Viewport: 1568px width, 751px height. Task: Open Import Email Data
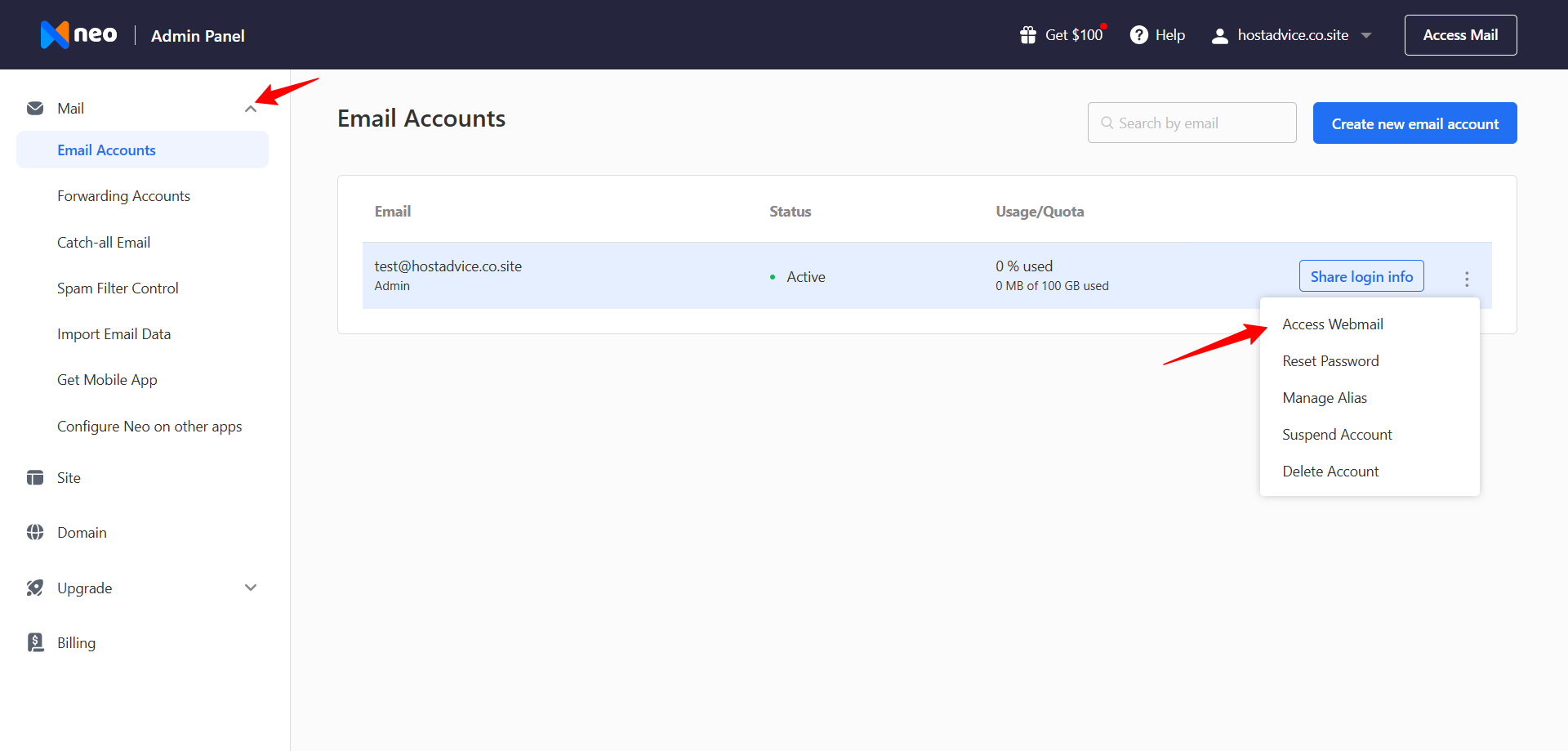(x=114, y=334)
